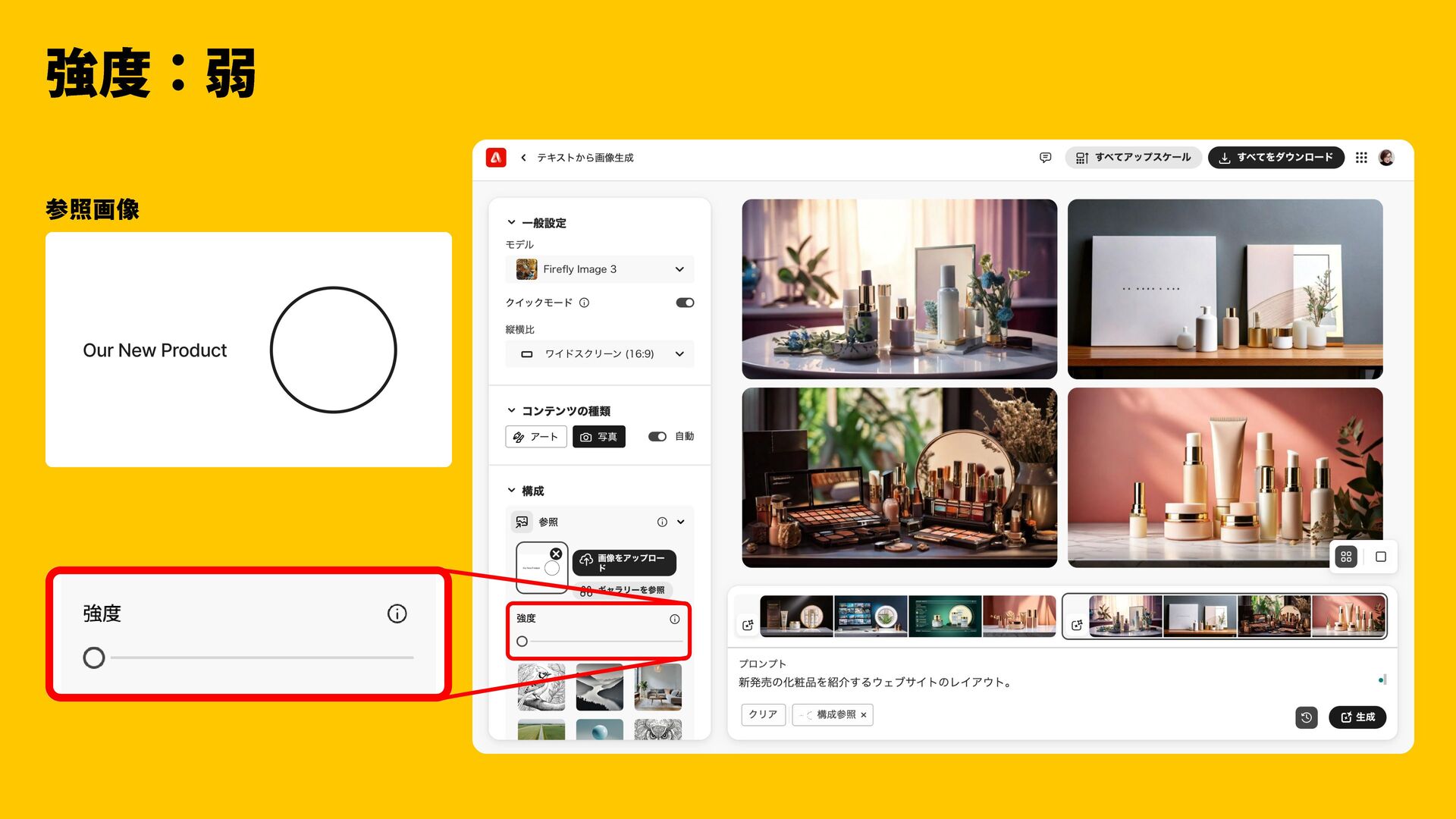The width and height of the screenshot is (1456, 819).
Task: Click the すべてアップスケール button
Action: pos(1133,158)
